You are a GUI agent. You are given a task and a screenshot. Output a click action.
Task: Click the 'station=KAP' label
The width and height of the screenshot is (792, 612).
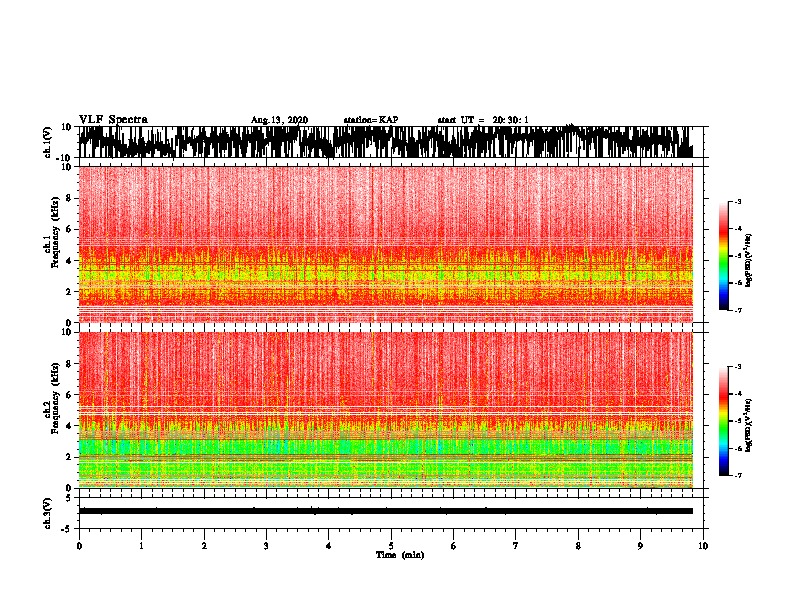coord(371,120)
